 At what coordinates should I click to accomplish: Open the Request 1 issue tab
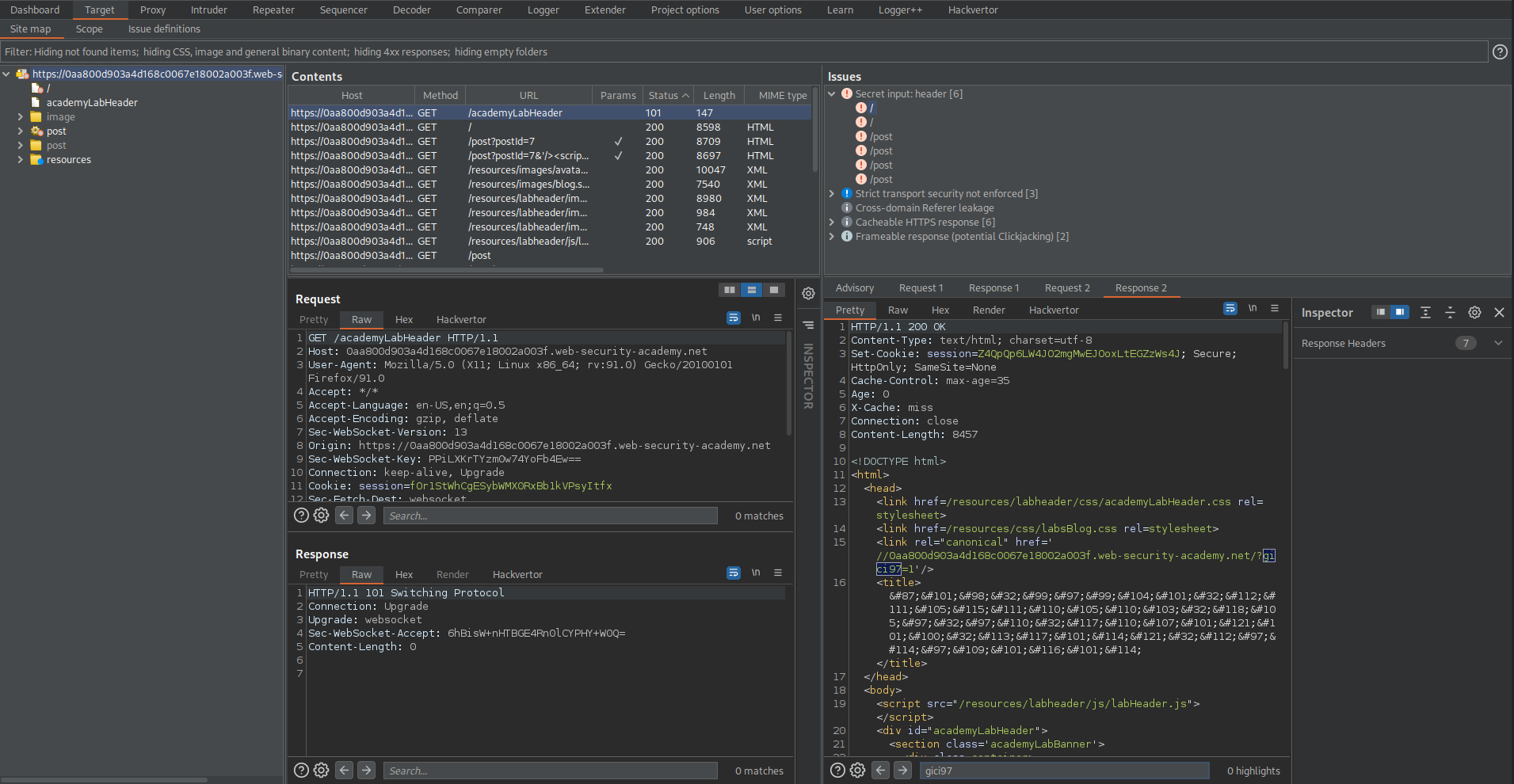point(921,287)
